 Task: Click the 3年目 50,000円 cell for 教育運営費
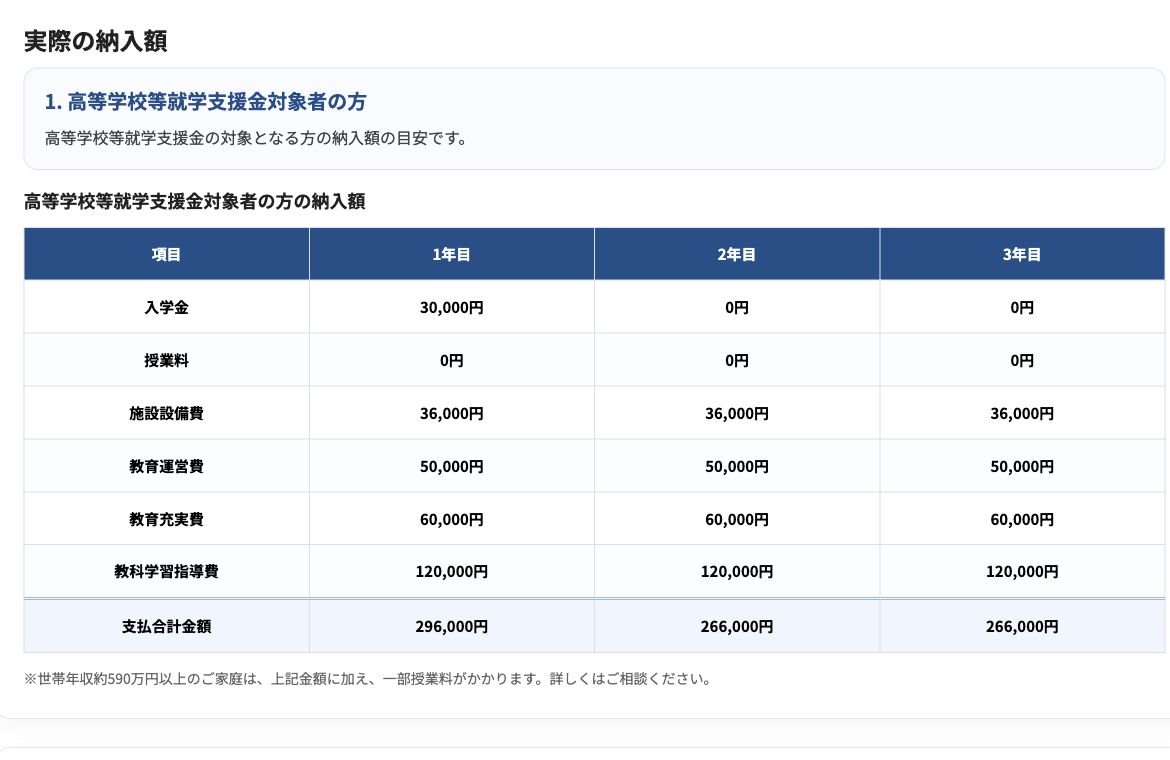tap(1022, 466)
